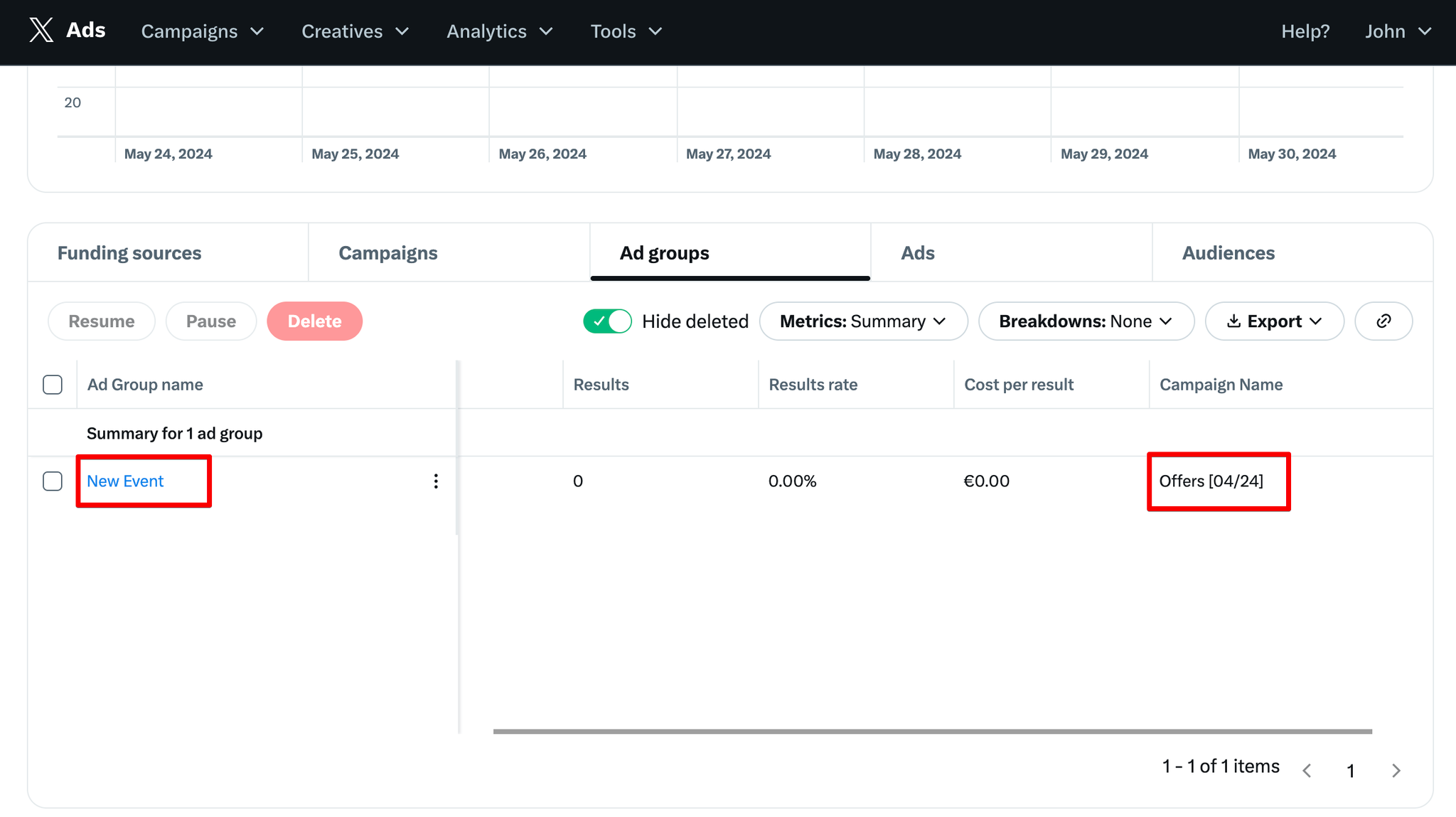The width and height of the screenshot is (1456, 817).
Task: Open the Metrics: Summary dropdown
Action: (864, 321)
